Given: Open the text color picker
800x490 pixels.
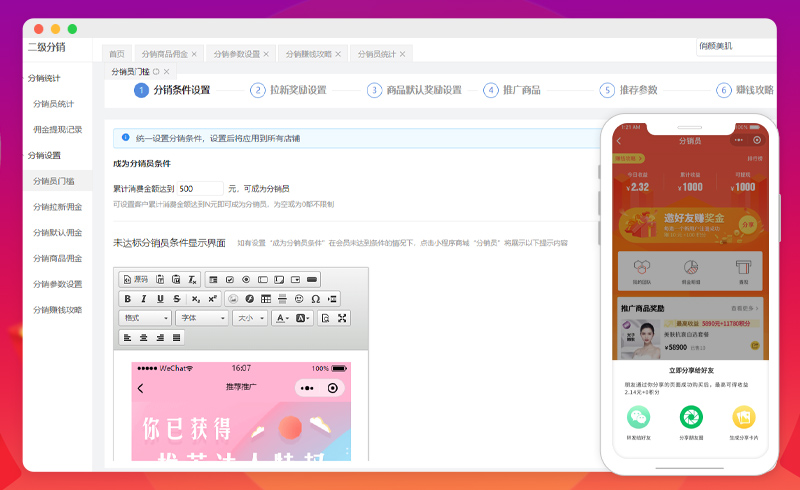Looking at the screenshot, I should (x=281, y=318).
